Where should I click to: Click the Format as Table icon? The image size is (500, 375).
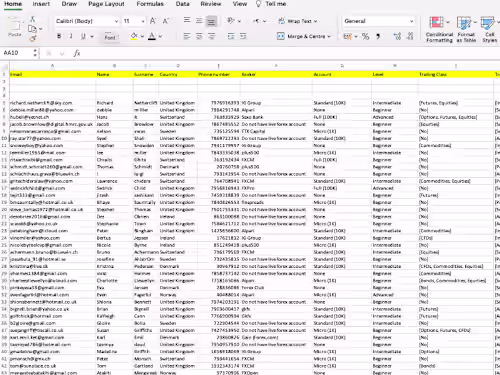point(466,29)
